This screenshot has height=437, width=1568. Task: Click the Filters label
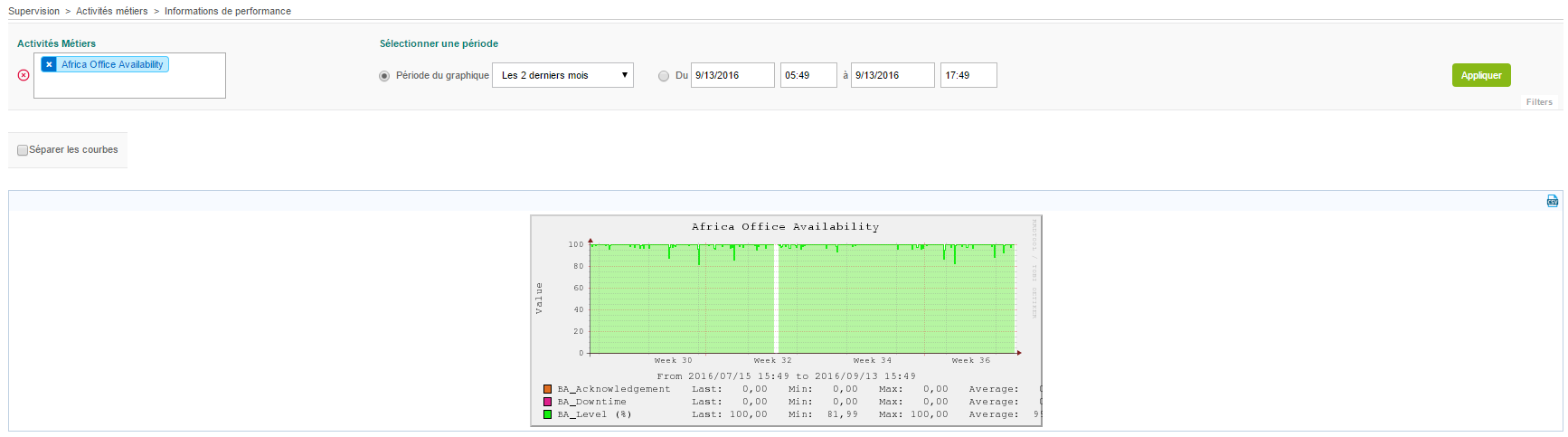click(1539, 102)
